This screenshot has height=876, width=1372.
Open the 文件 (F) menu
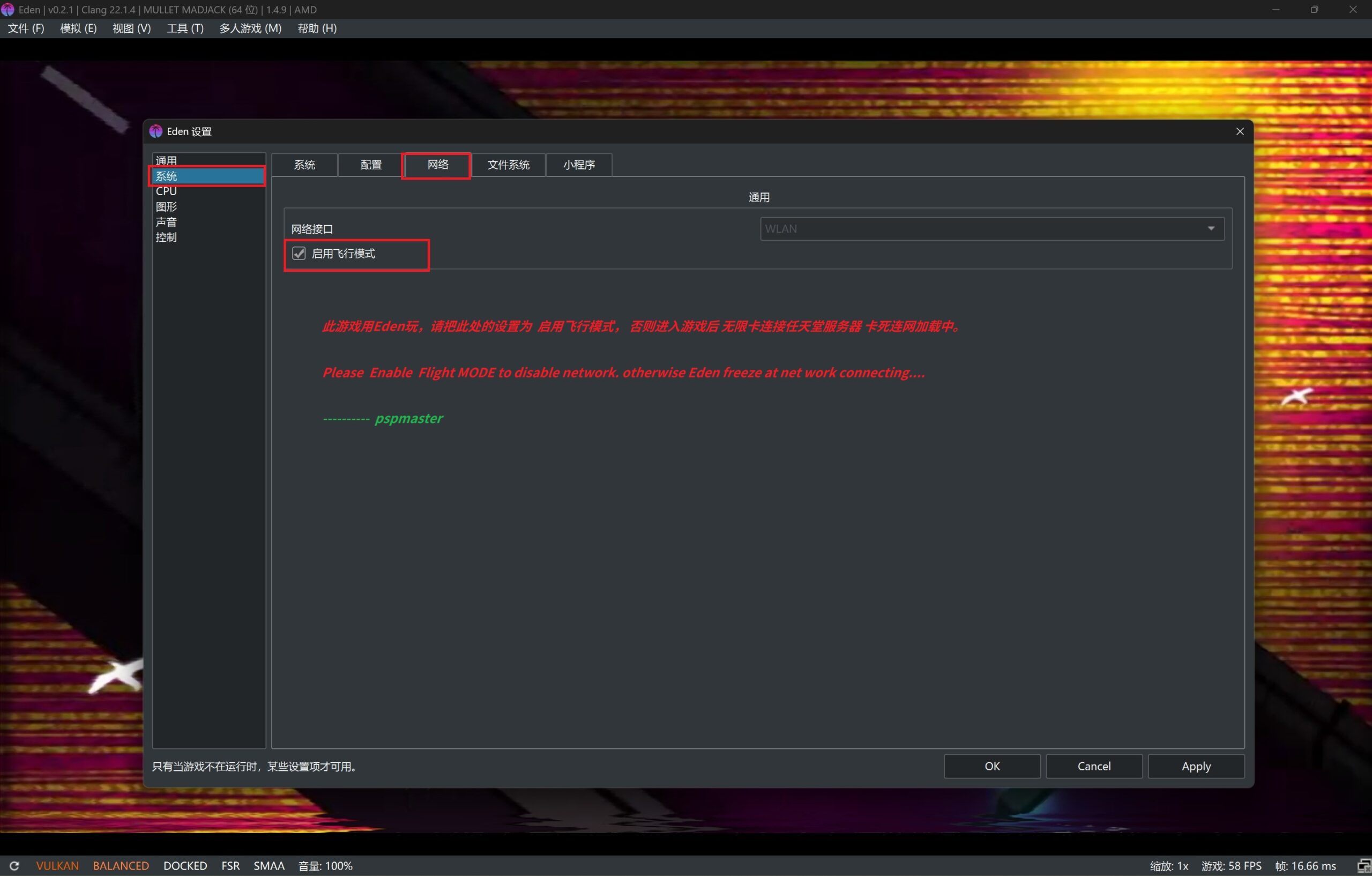tap(26, 28)
